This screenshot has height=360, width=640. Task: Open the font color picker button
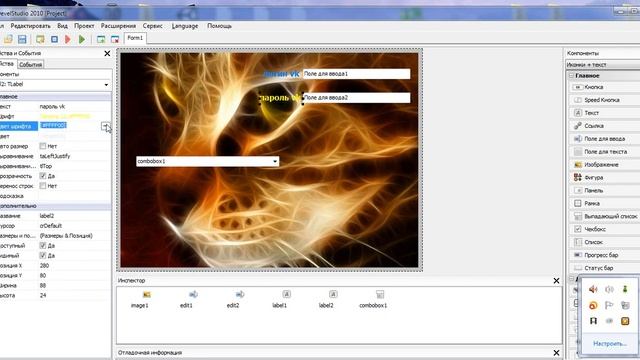point(106,126)
